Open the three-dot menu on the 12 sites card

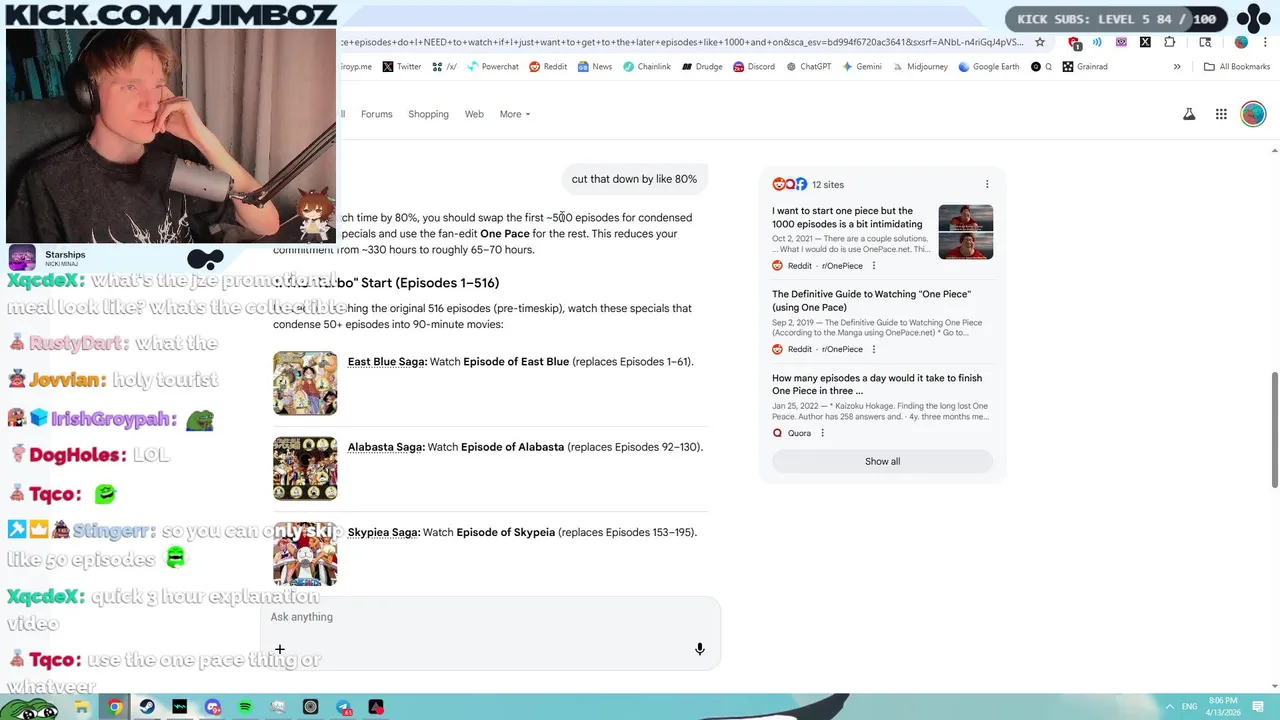pyautogui.click(x=987, y=184)
